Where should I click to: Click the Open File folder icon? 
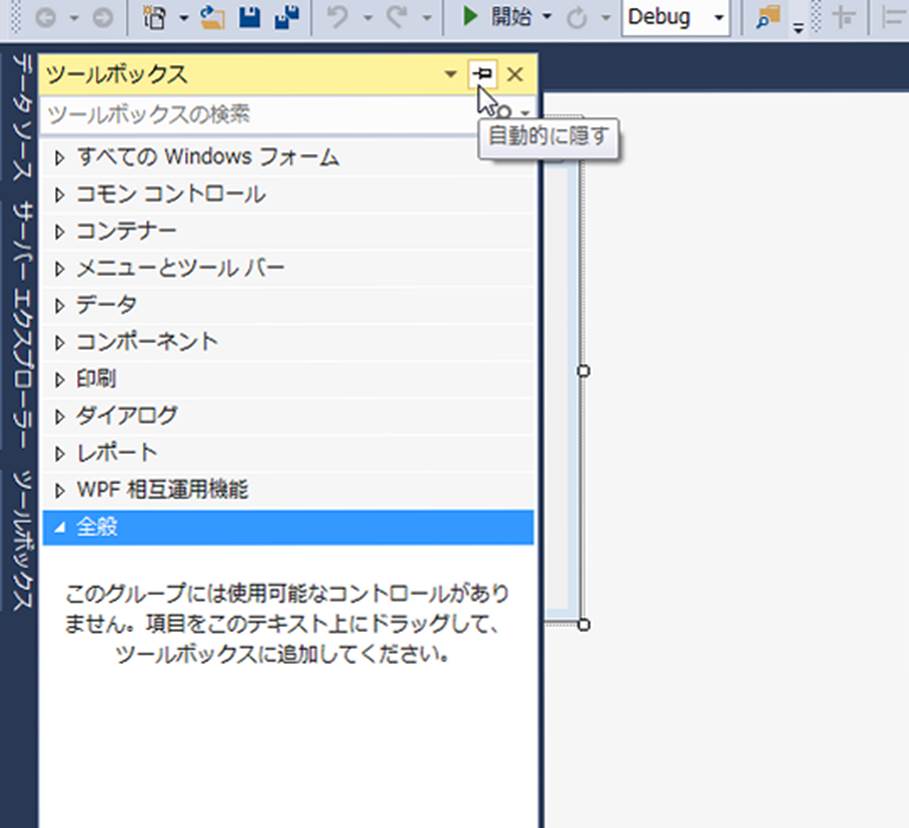(212, 17)
